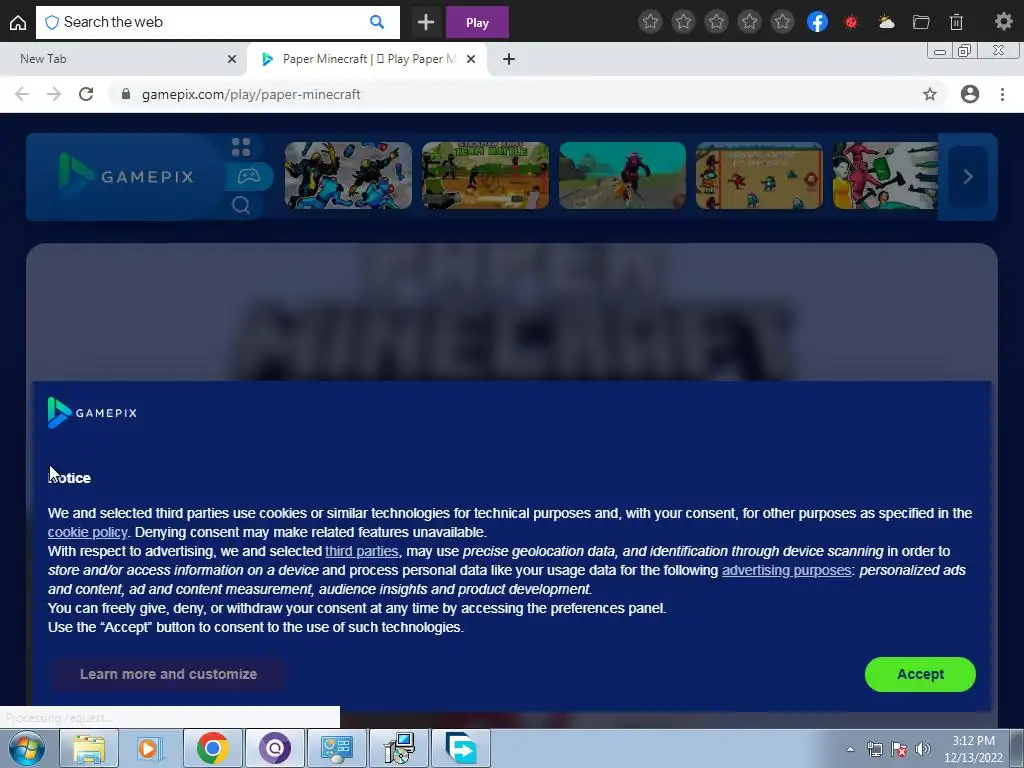The image size is (1024, 768).
Task: Open the third parties link
Action: (362, 551)
